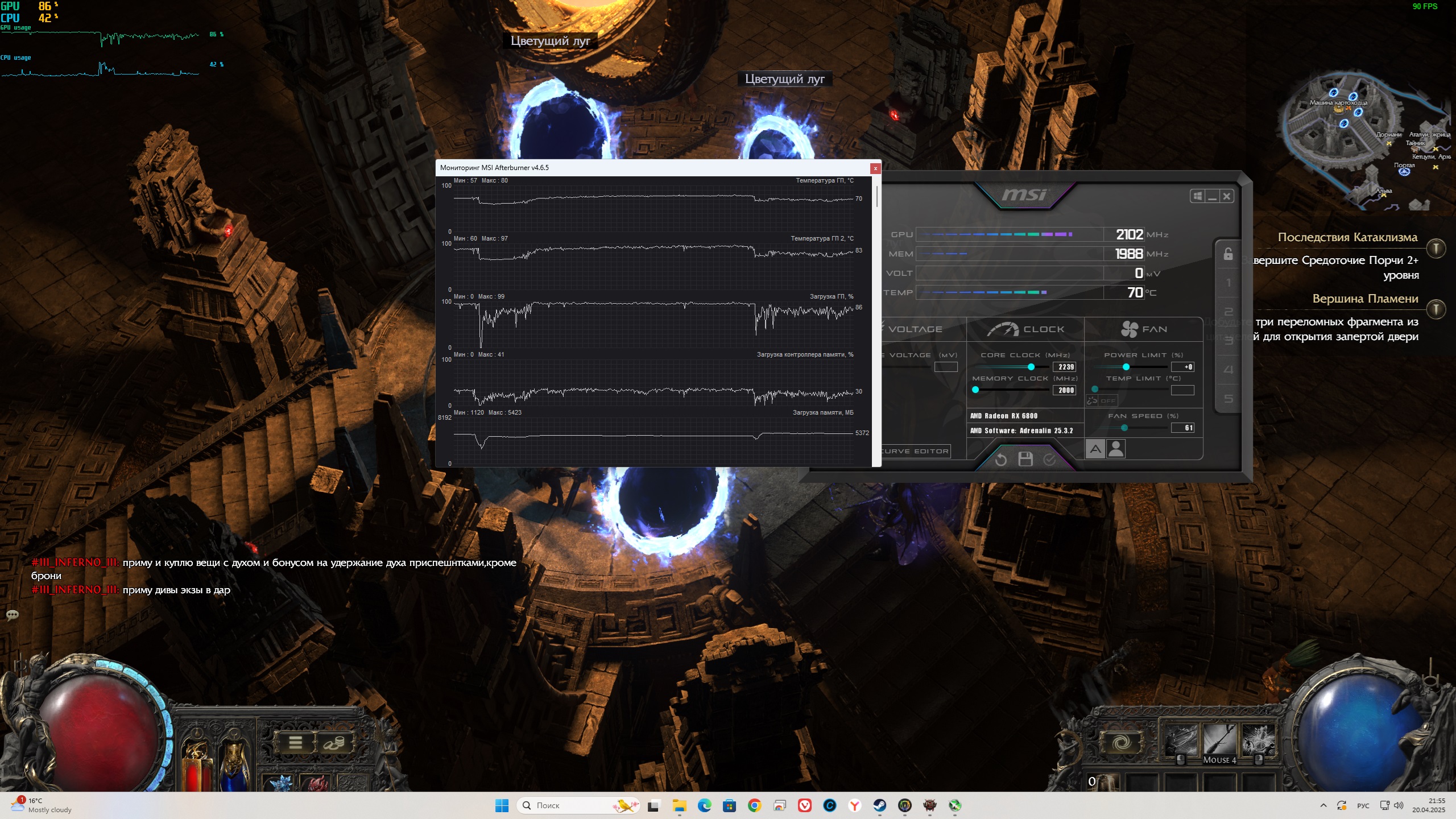The width and height of the screenshot is (1456, 819).
Task: Click the FAN panel header icon
Action: pyautogui.click(x=1129, y=329)
